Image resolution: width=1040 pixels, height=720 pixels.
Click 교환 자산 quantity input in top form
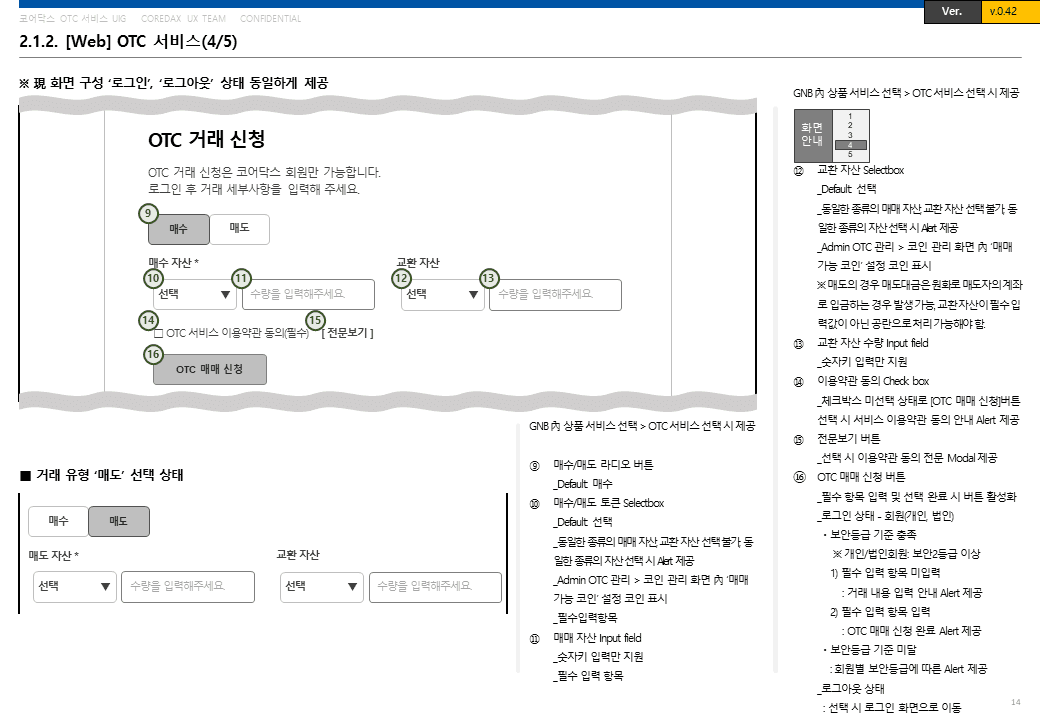click(x=555, y=294)
